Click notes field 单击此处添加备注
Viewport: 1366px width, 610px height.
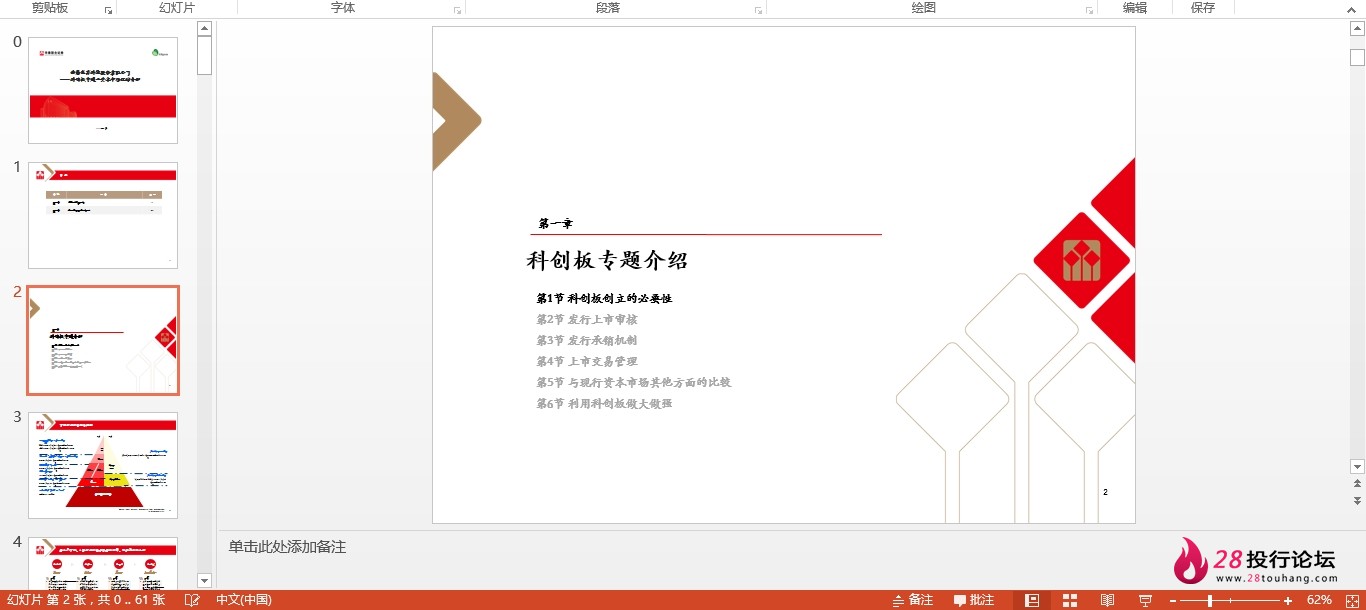pos(287,547)
